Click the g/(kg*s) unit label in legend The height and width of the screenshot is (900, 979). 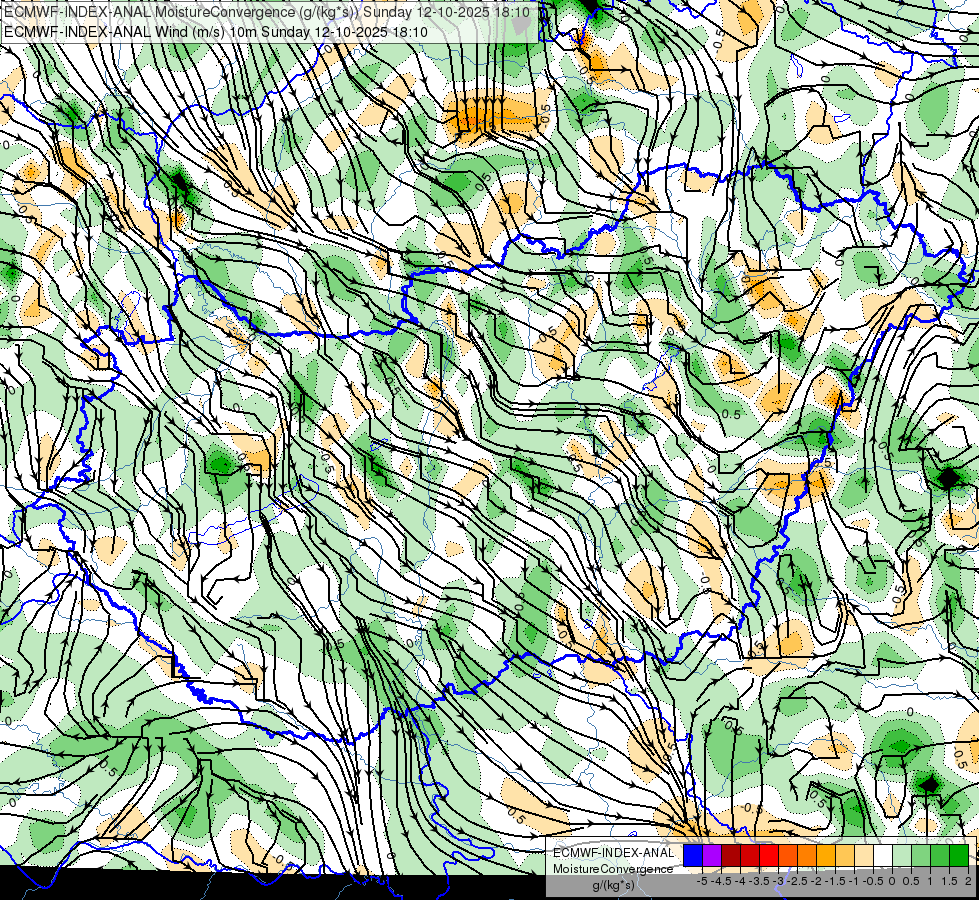pyautogui.click(x=613, y=886)
